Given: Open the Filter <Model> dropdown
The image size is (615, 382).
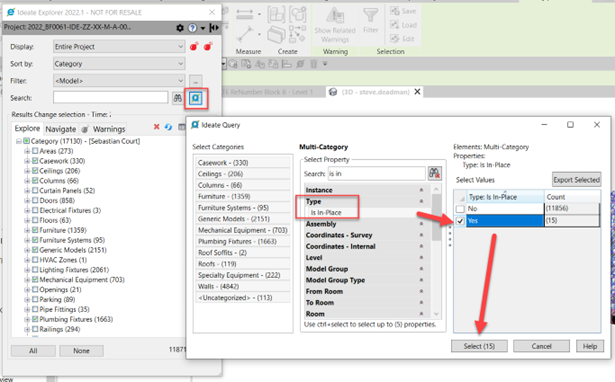Looking at the screenshot, I should point(119,81).
